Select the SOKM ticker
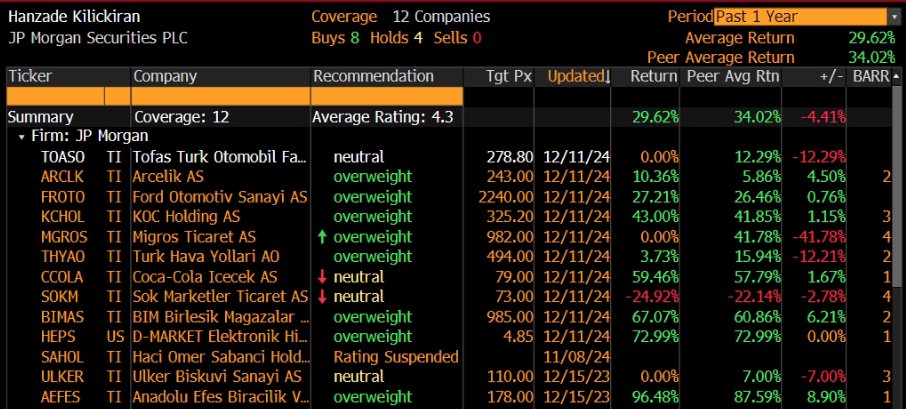Screen dimensions: 906x409 [60, 297]
